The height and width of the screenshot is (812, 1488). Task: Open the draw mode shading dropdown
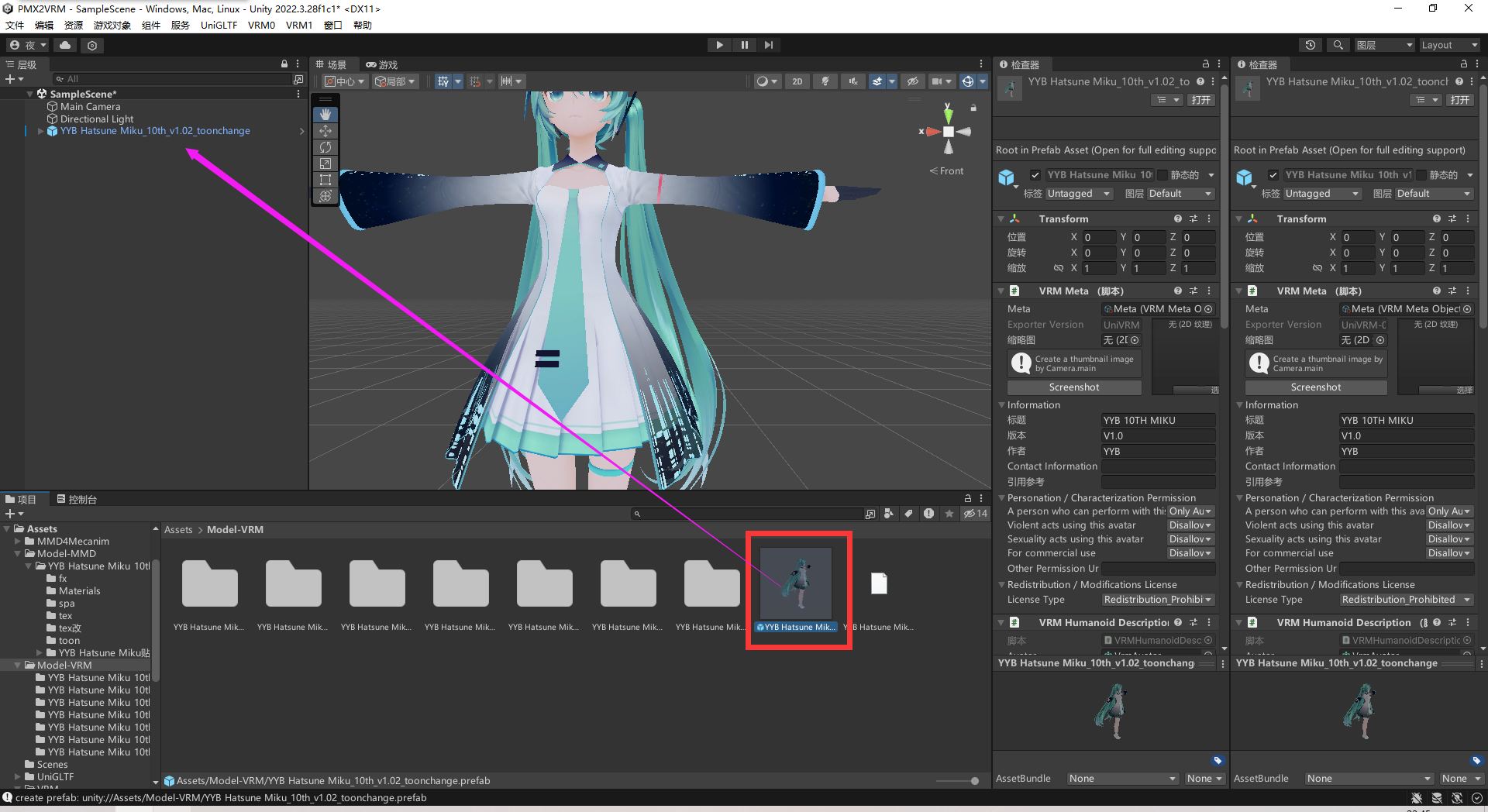(x=766, y=81)
